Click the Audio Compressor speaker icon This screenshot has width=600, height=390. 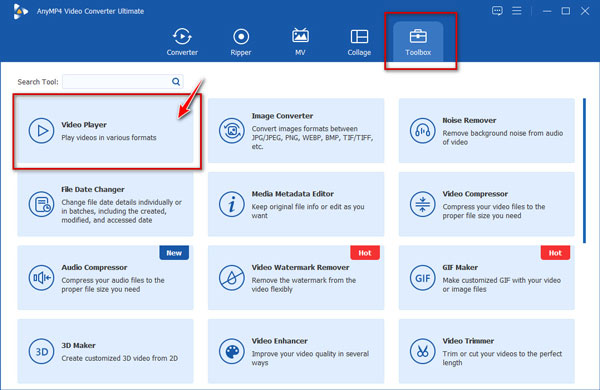tap(41, 277)
